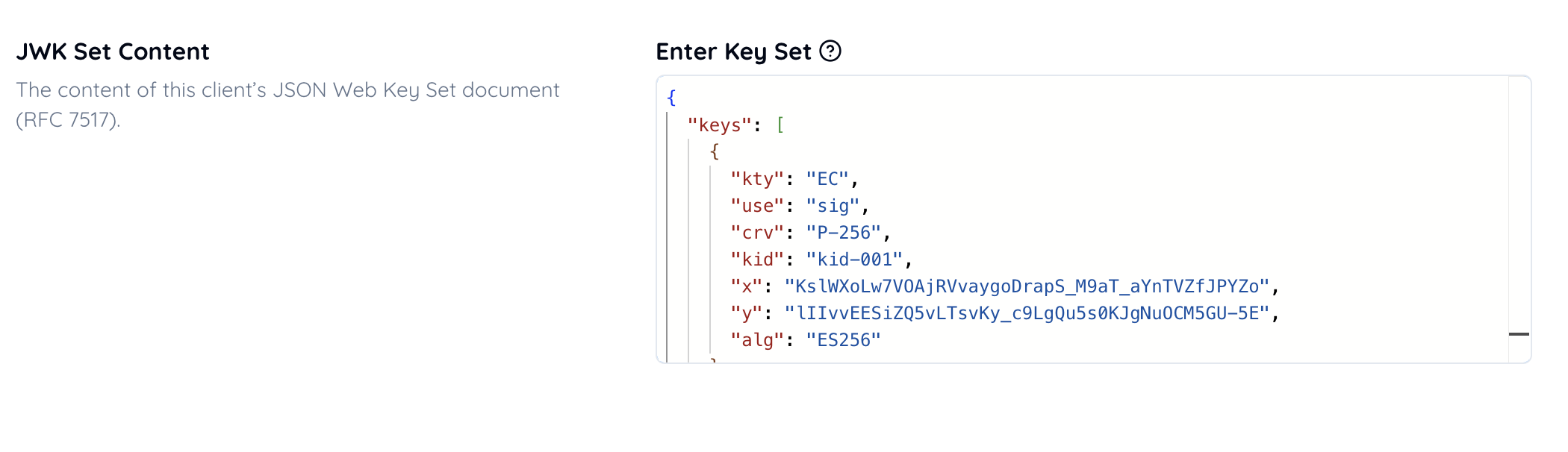Click the "crv" key name
This screenshot has height=452, width=1568.
(x=757, y=233)
